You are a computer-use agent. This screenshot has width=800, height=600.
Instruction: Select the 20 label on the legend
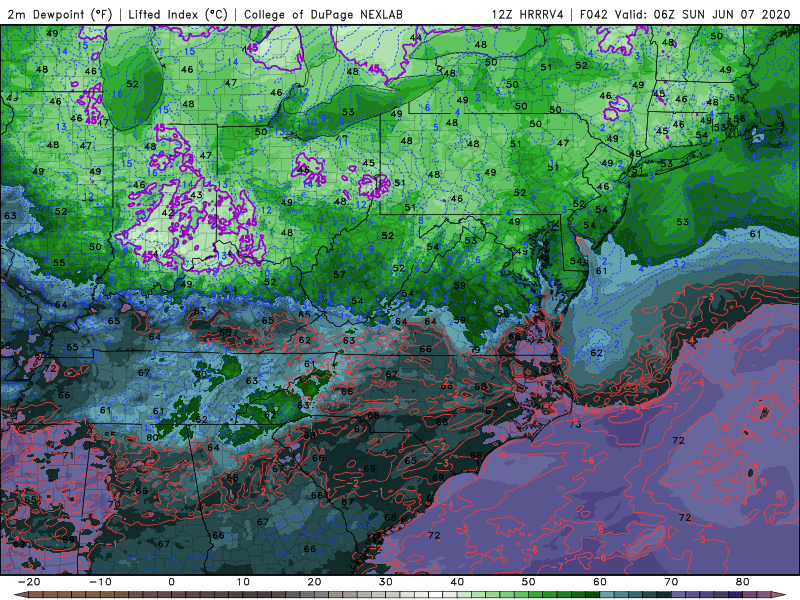(x=314, y=582)
